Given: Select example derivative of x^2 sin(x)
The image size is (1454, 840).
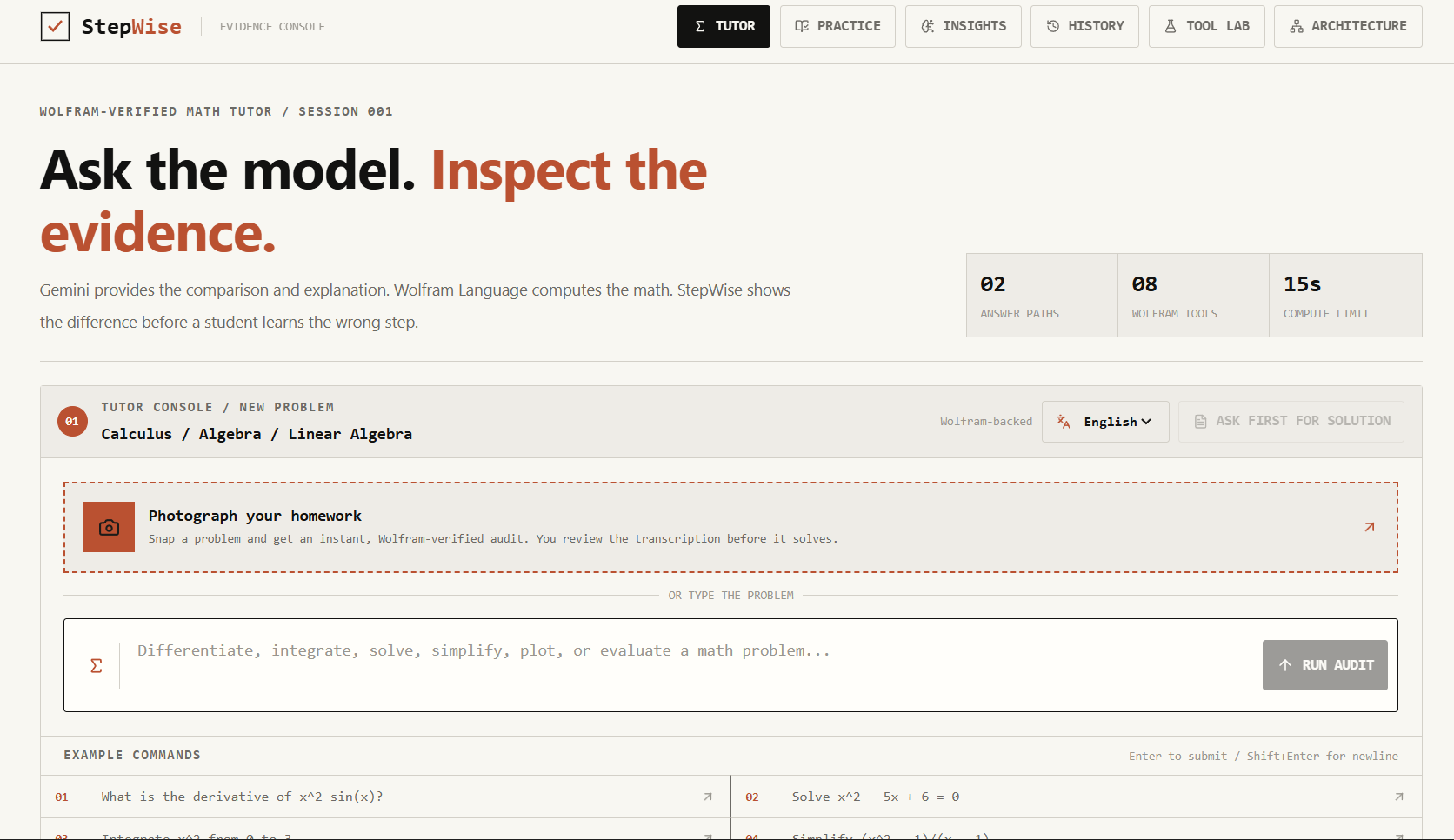Looking at the screenshot, I should (385, 797).
